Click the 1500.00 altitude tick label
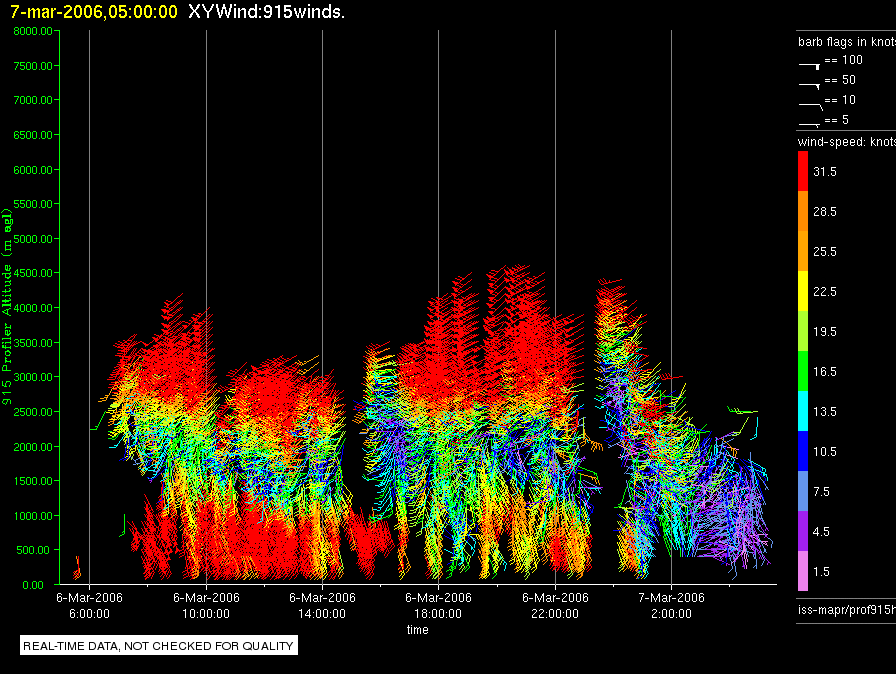896x674 pixels. (x=33, y=481)
